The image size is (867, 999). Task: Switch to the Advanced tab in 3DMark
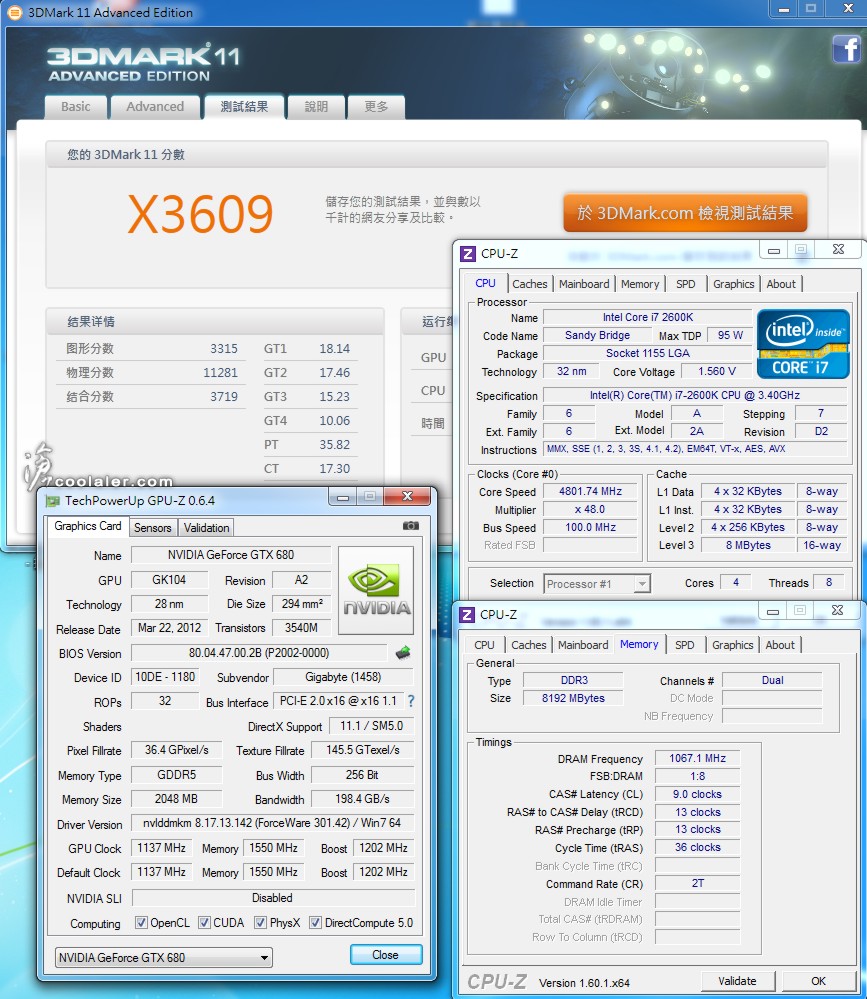click(155, 107)
